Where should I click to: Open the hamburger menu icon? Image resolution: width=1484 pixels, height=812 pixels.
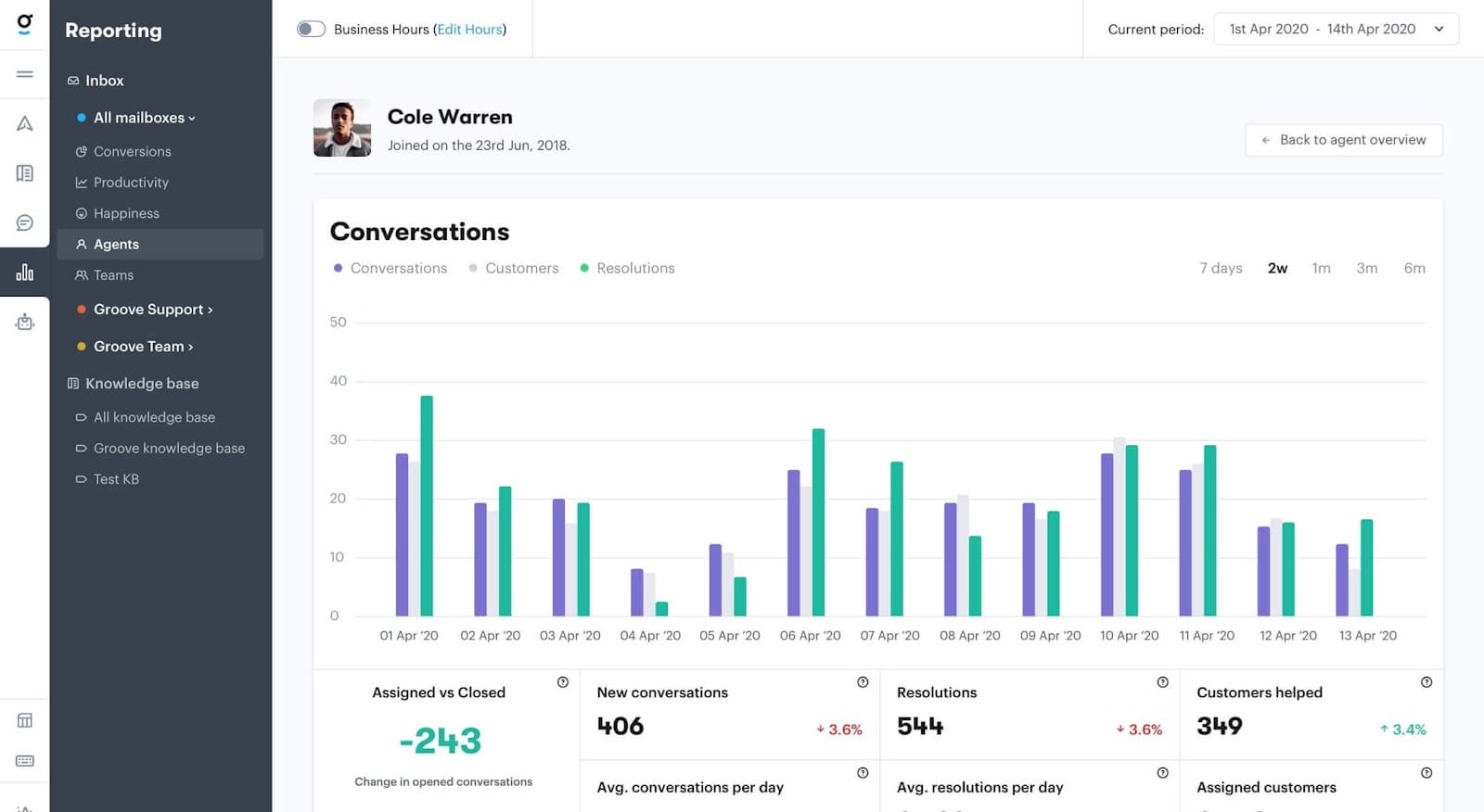point(25,74)
